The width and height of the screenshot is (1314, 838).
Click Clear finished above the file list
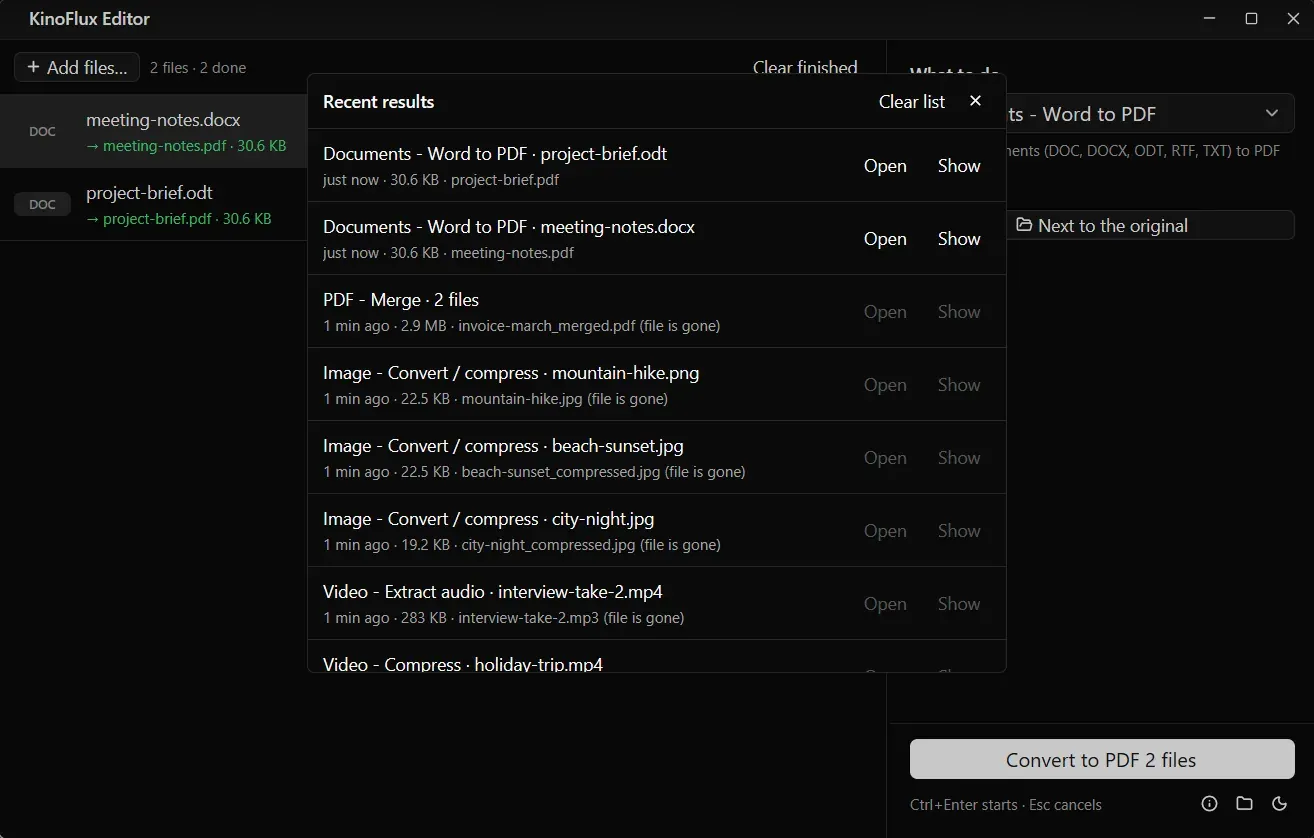point(805,67)
